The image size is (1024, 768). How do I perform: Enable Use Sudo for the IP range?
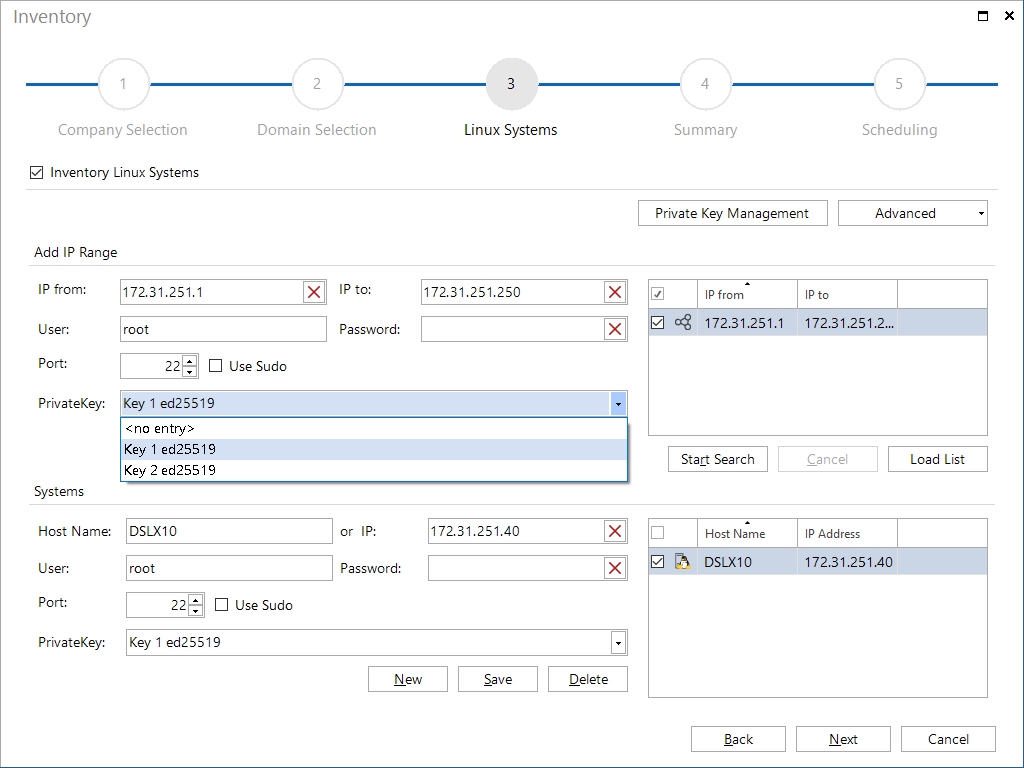[216, 366]
